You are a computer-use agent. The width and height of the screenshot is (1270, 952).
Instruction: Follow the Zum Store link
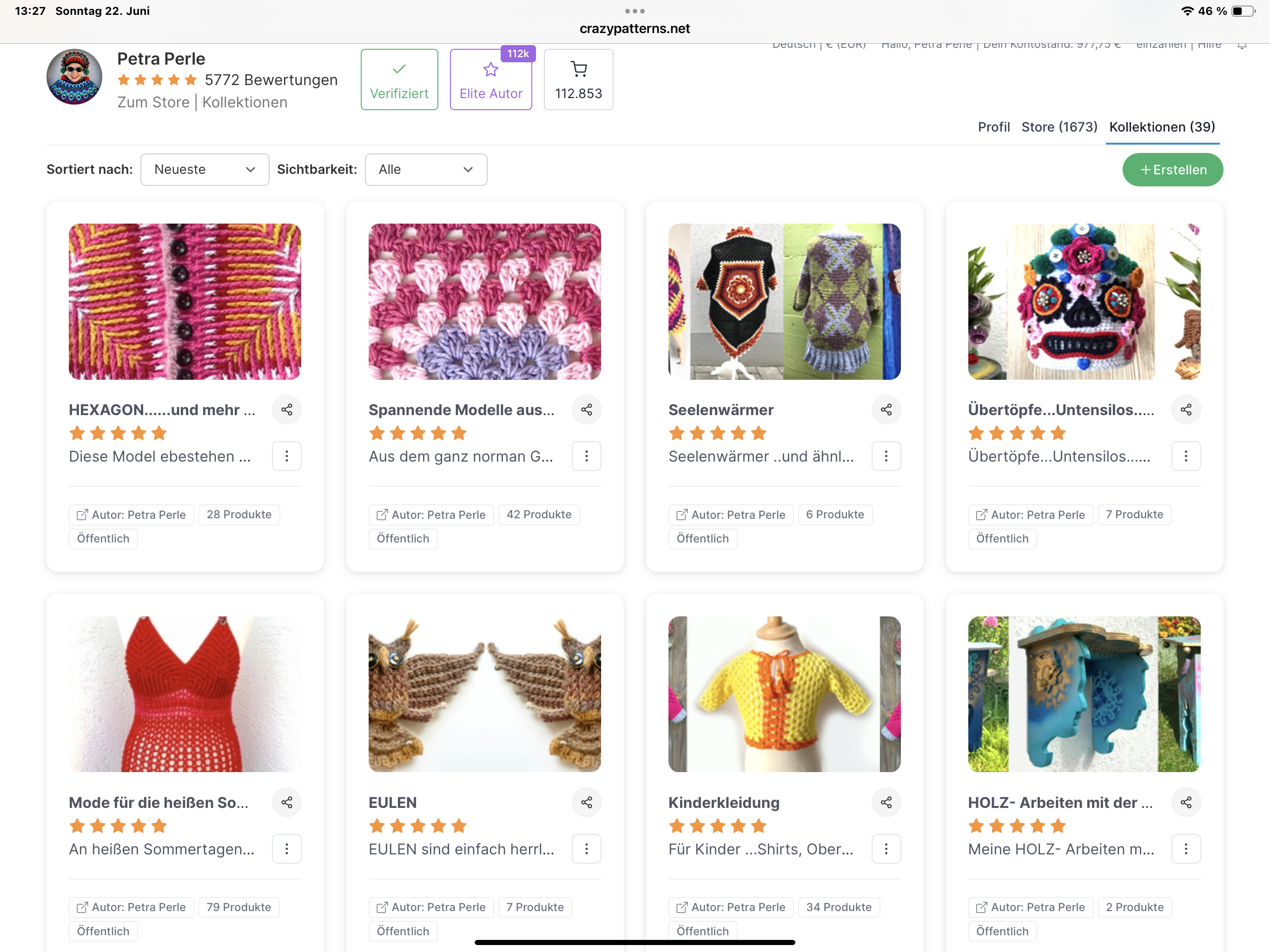153,102
